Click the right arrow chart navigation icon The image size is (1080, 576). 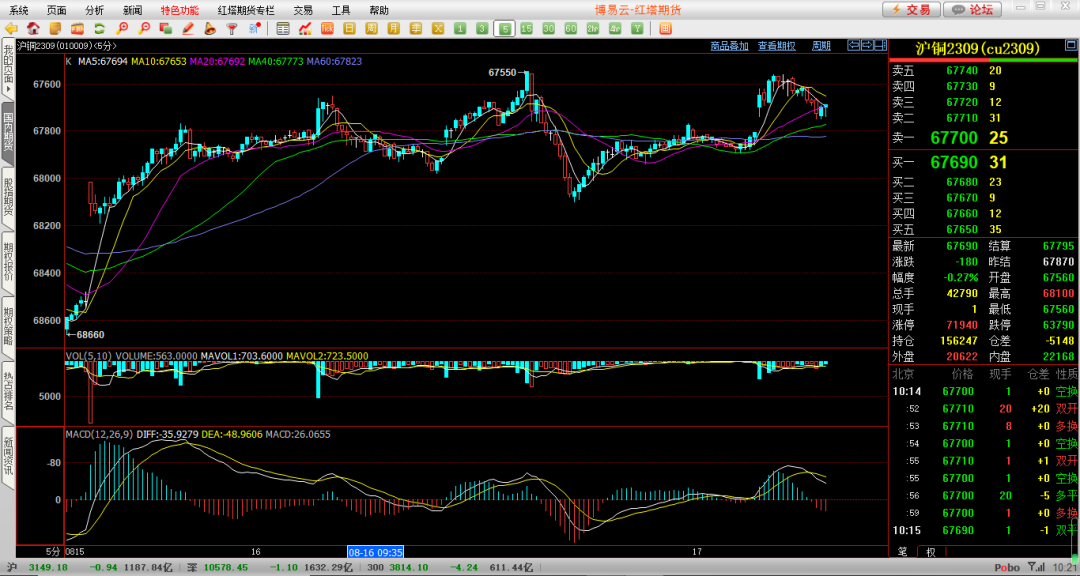point(866,45)
